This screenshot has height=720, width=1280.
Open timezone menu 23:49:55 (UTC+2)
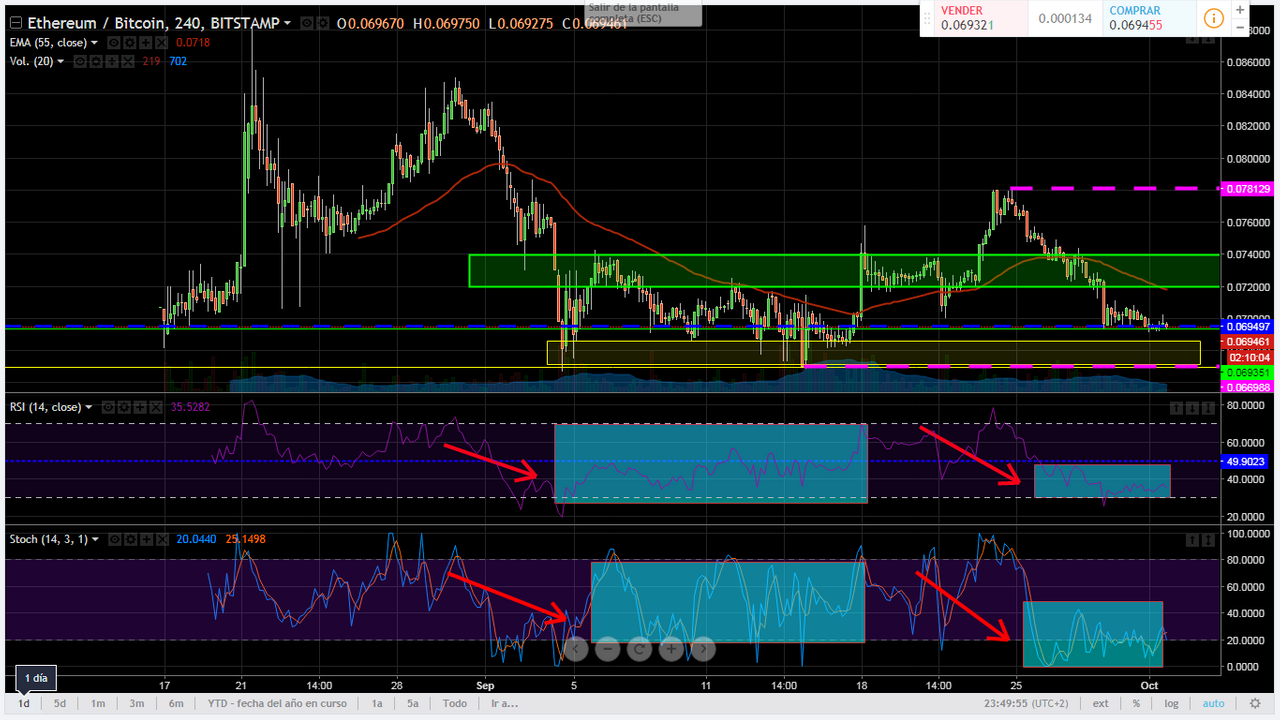point(1026,703)
